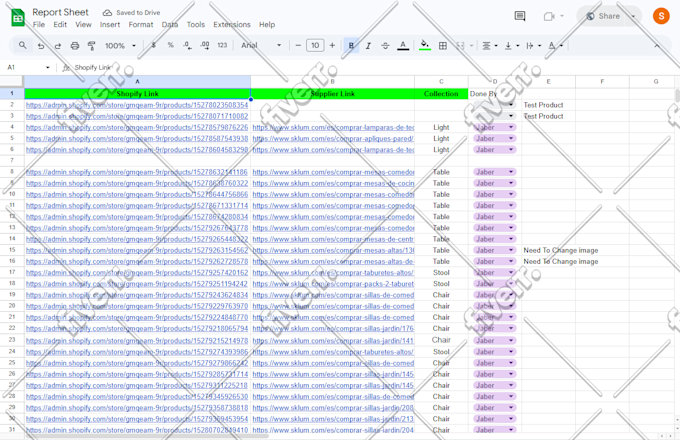Open the View menu
This screenshot has height=440, width=680.
coord(83,25)
